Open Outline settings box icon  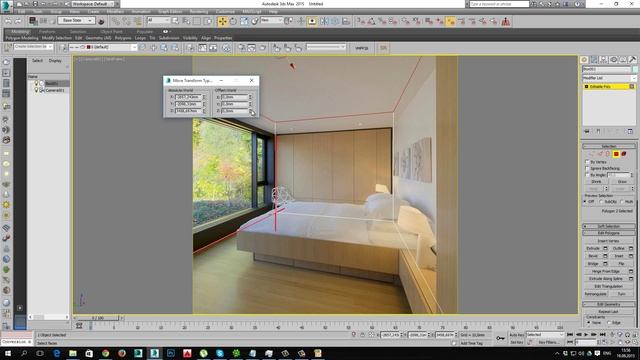tap(631, 248)
